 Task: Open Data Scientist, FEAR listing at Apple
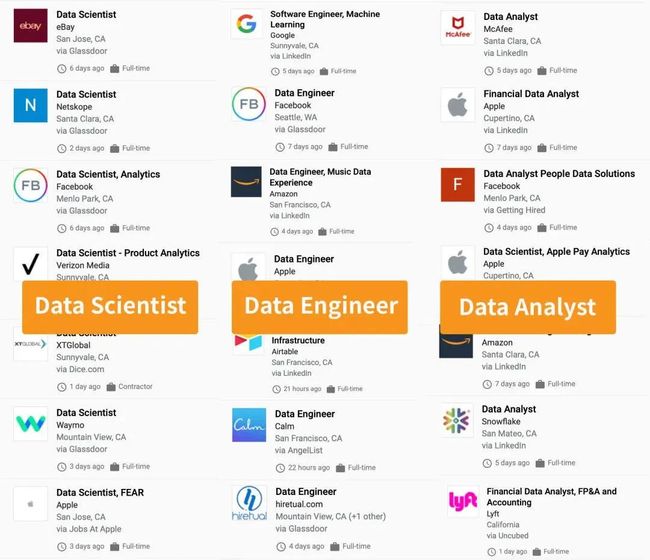point(100,492)
